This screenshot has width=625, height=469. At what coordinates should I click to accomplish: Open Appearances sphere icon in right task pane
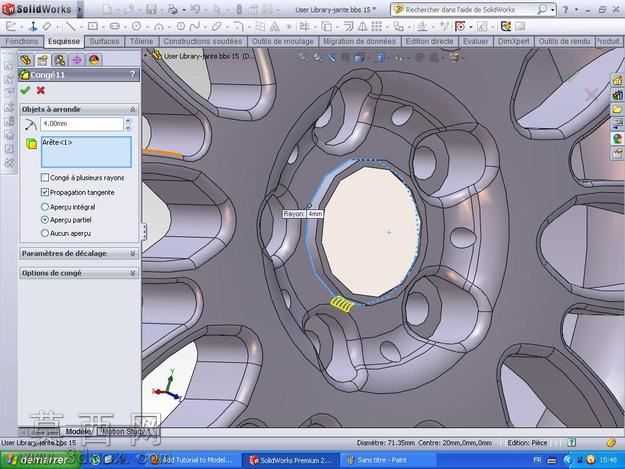click(618, 139)
